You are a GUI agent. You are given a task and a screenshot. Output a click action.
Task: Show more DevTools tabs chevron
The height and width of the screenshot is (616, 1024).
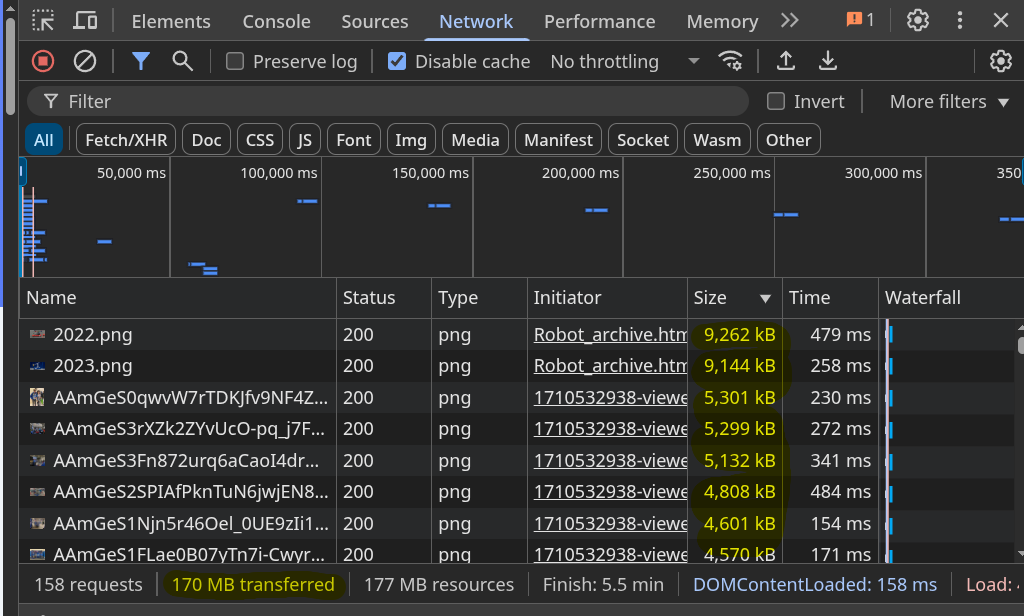790,21
